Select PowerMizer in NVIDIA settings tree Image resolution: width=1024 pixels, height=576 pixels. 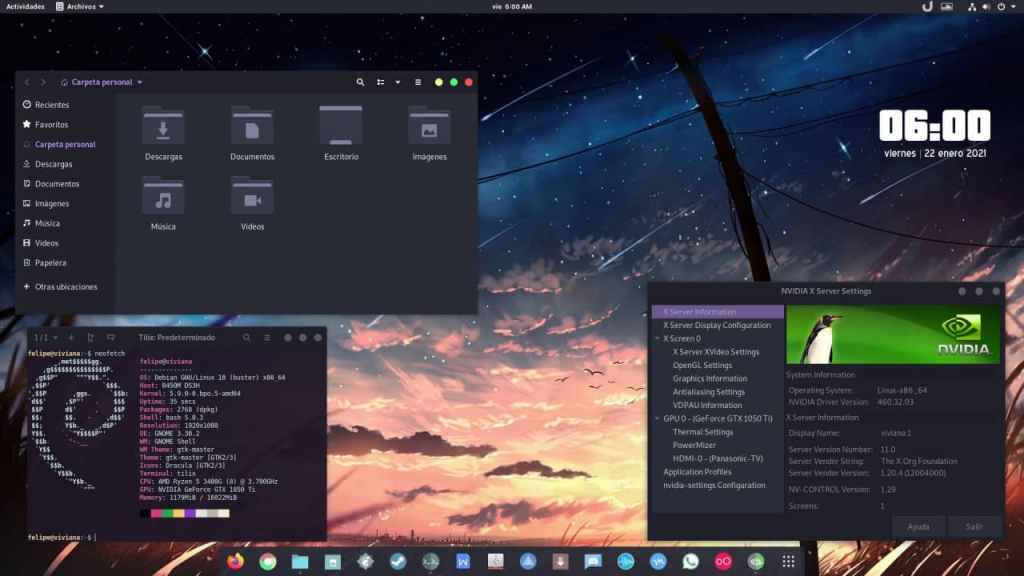(693, 445)
